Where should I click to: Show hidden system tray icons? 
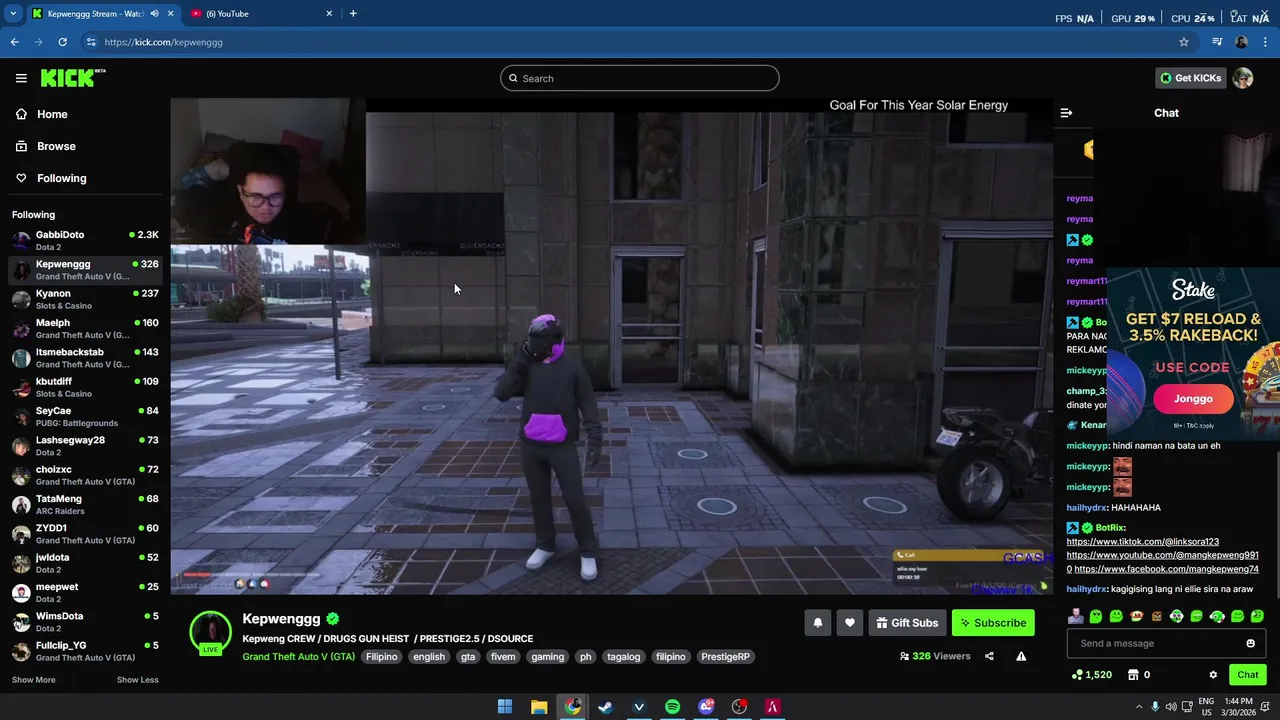click(1138, 707)
